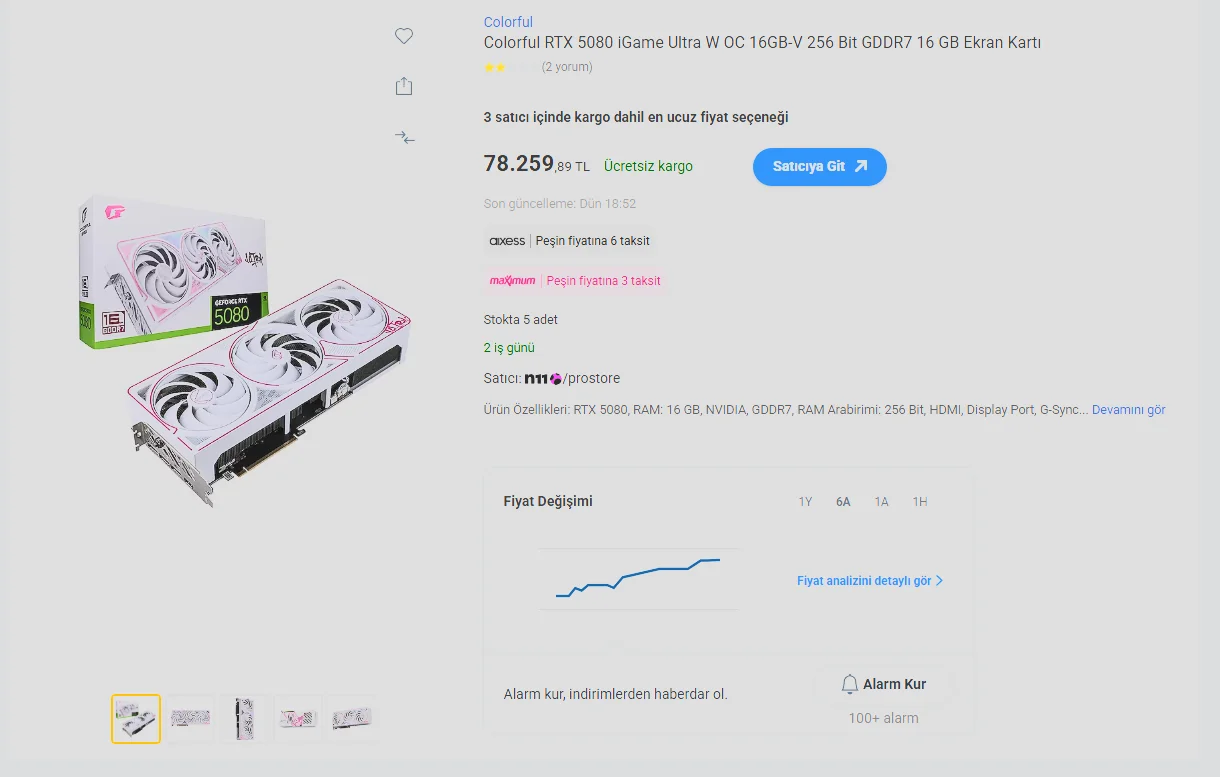Click the maximum card logo
Screen dimensions: 1220x777
(513, 281)
